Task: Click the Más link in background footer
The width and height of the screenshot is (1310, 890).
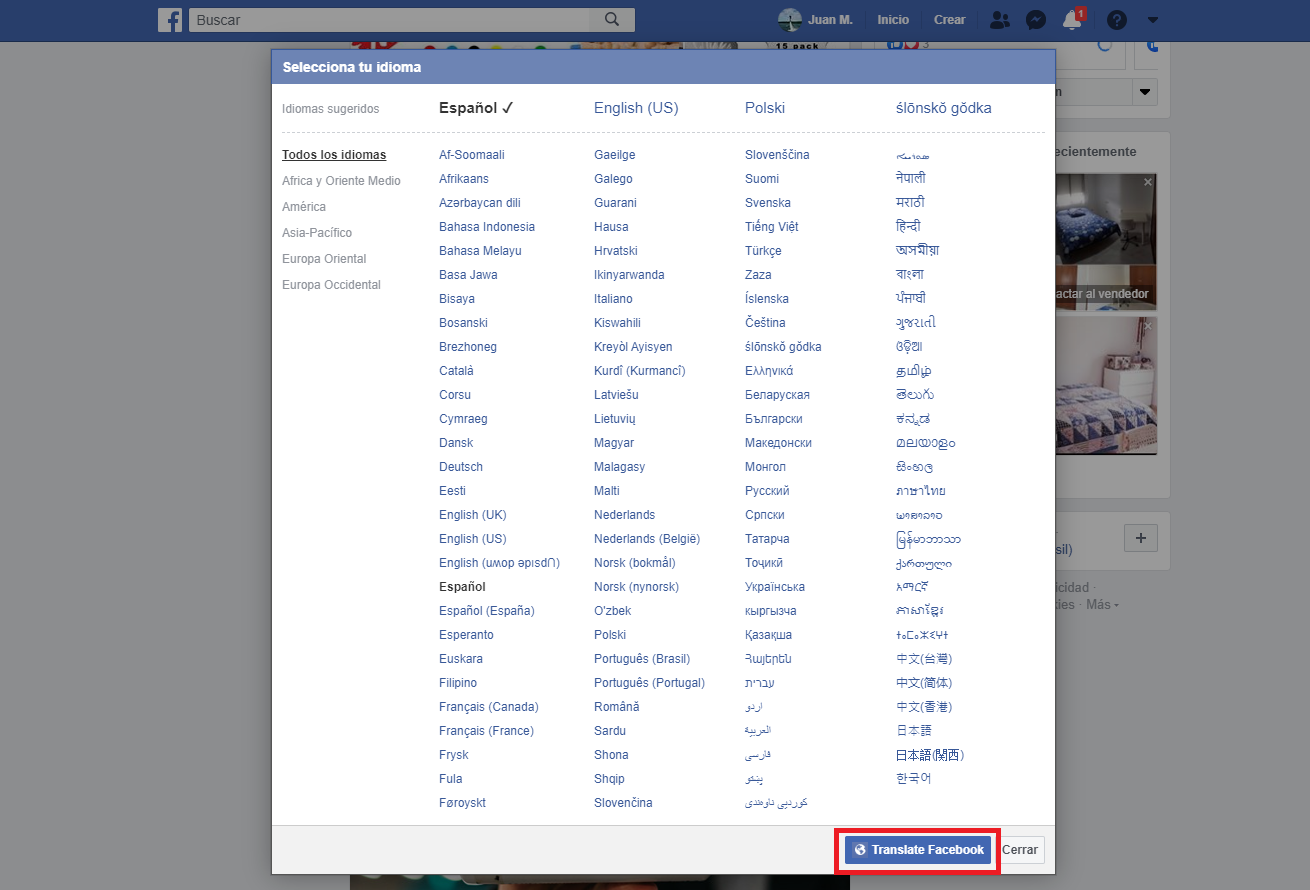Action: click(x=1102, y=604)
